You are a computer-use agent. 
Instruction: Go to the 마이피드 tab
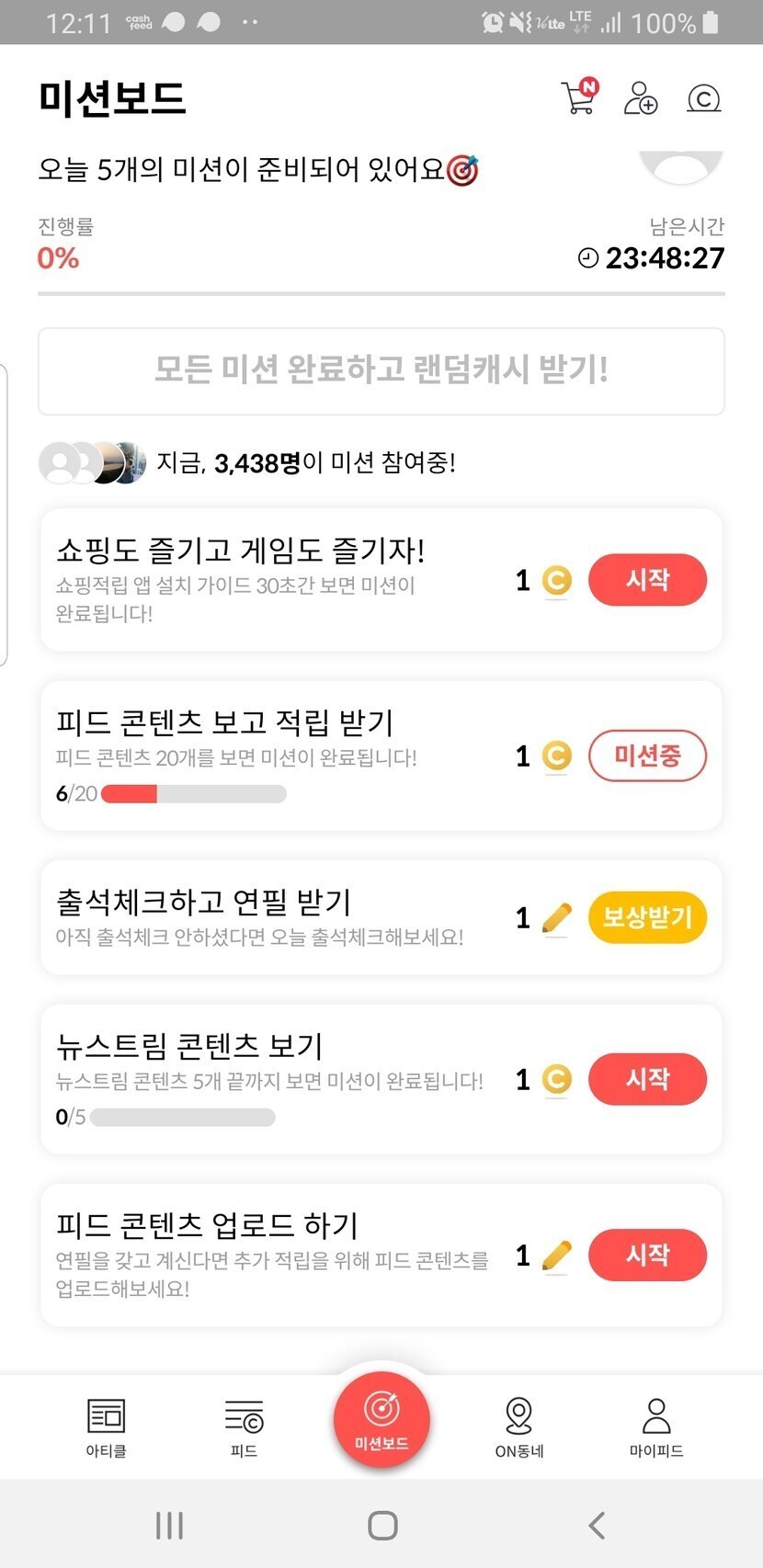(656, 1426)
